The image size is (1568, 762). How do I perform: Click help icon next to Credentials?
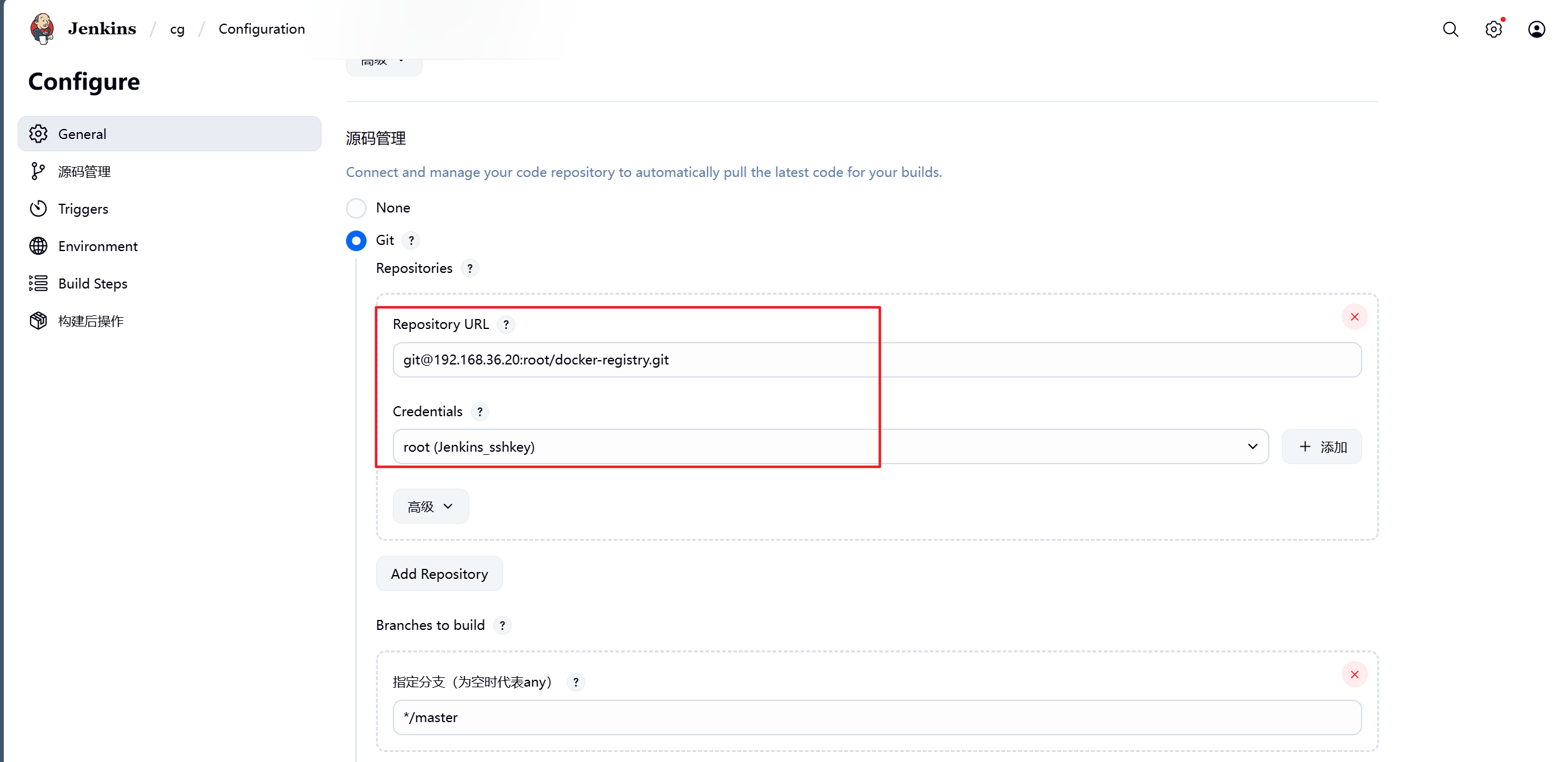pyautogui.click(x=479, y=412)
